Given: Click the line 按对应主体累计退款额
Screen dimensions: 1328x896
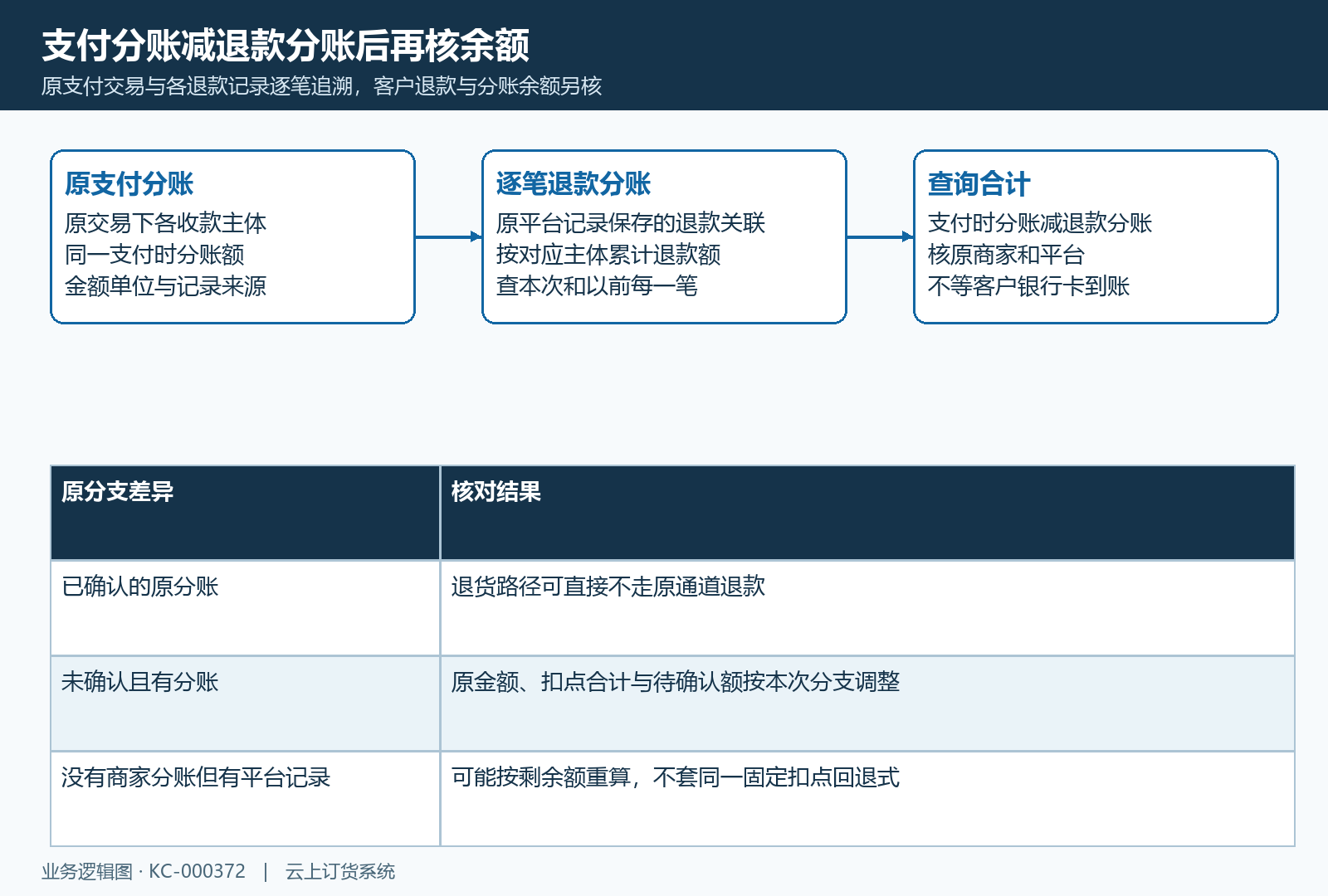Looking at the screenshot, I should click(x=608, y=254).
